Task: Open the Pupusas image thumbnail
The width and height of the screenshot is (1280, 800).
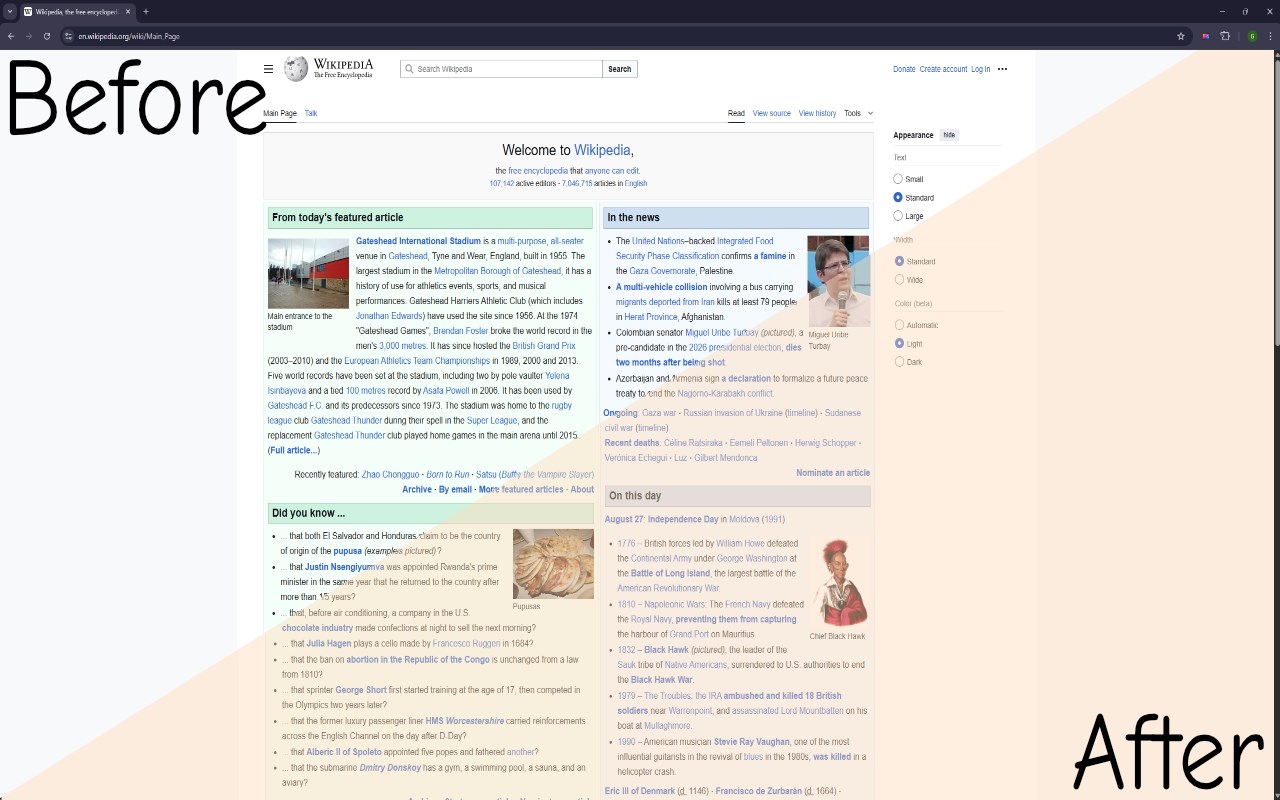Action: click(553, 564)
